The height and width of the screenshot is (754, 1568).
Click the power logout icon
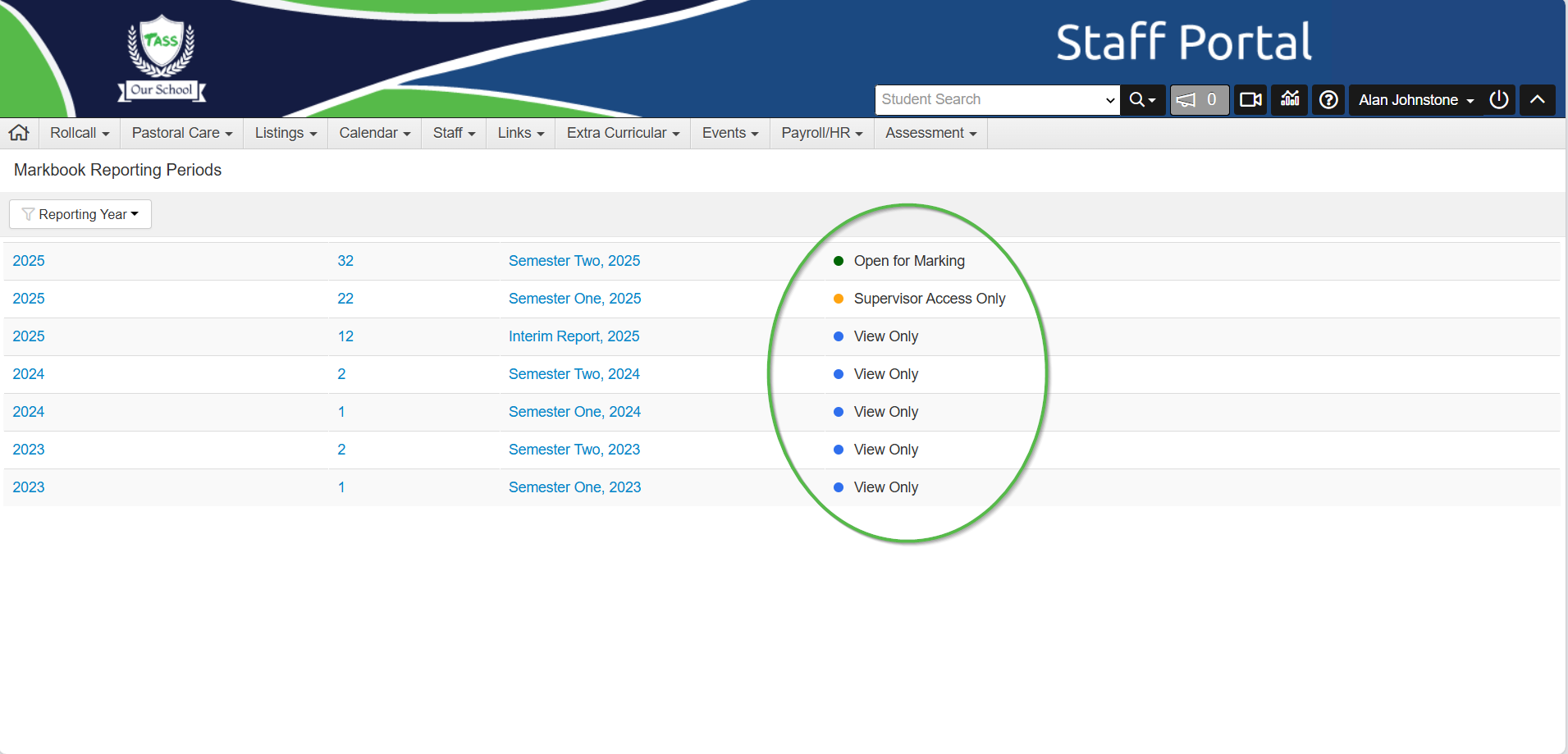[x=1499, y=100]
